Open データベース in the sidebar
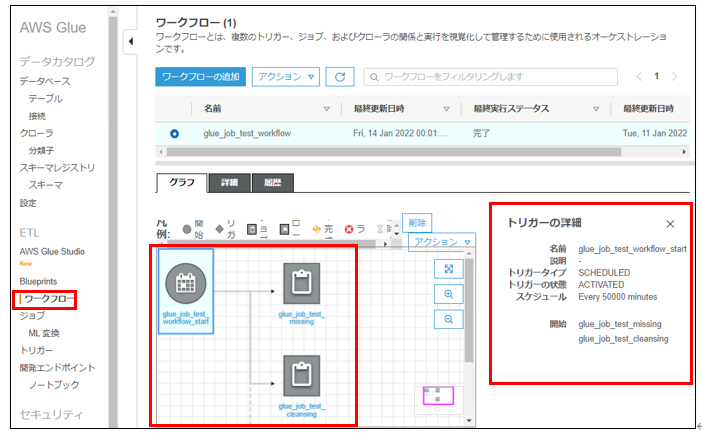The image size is (702, 433). click(45, 81)
